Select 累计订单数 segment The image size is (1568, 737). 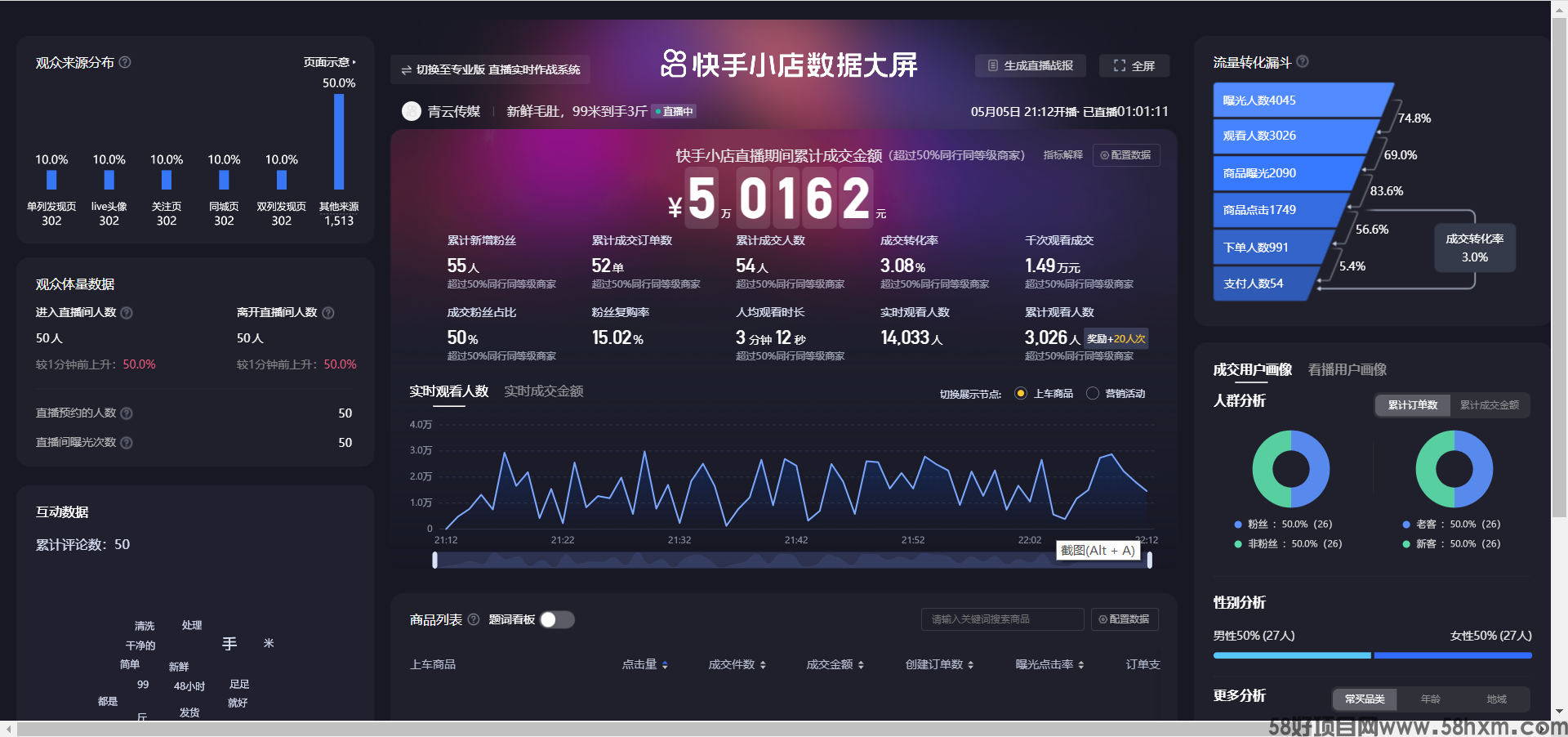click(x=1413, y=405)
